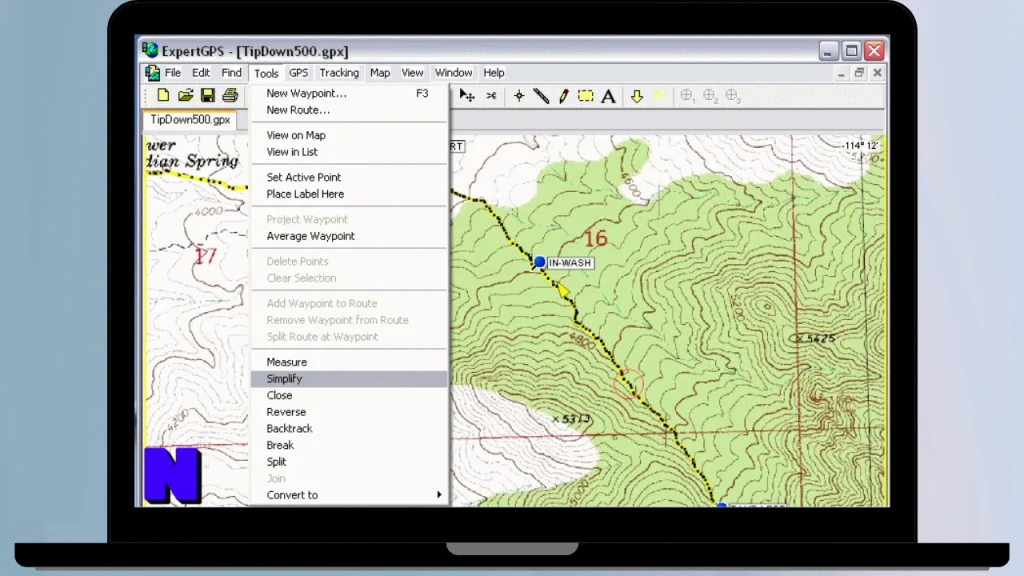The width and height of the screenshot is (1024, 576).
Task: Click the calibration point 2 icon
Action: click(x=710, y=96)
